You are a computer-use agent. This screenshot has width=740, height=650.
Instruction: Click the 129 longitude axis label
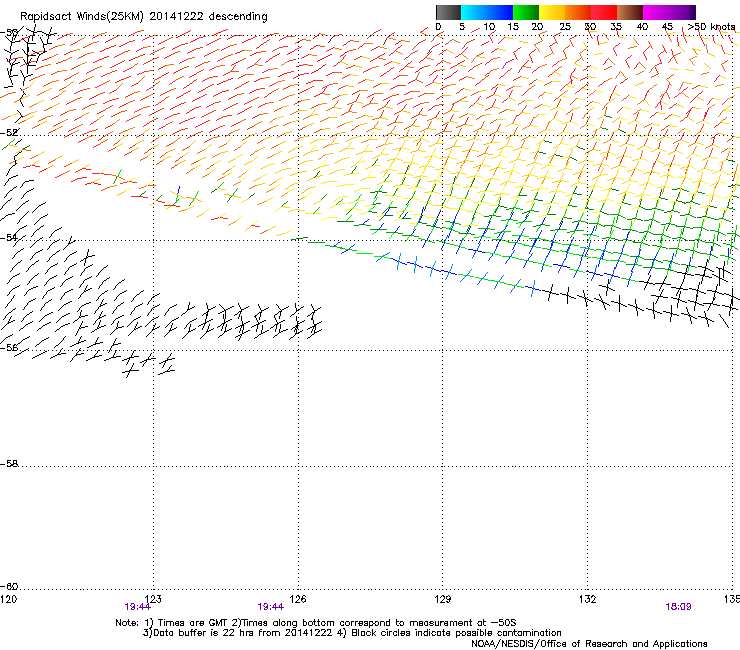[443, 599]
